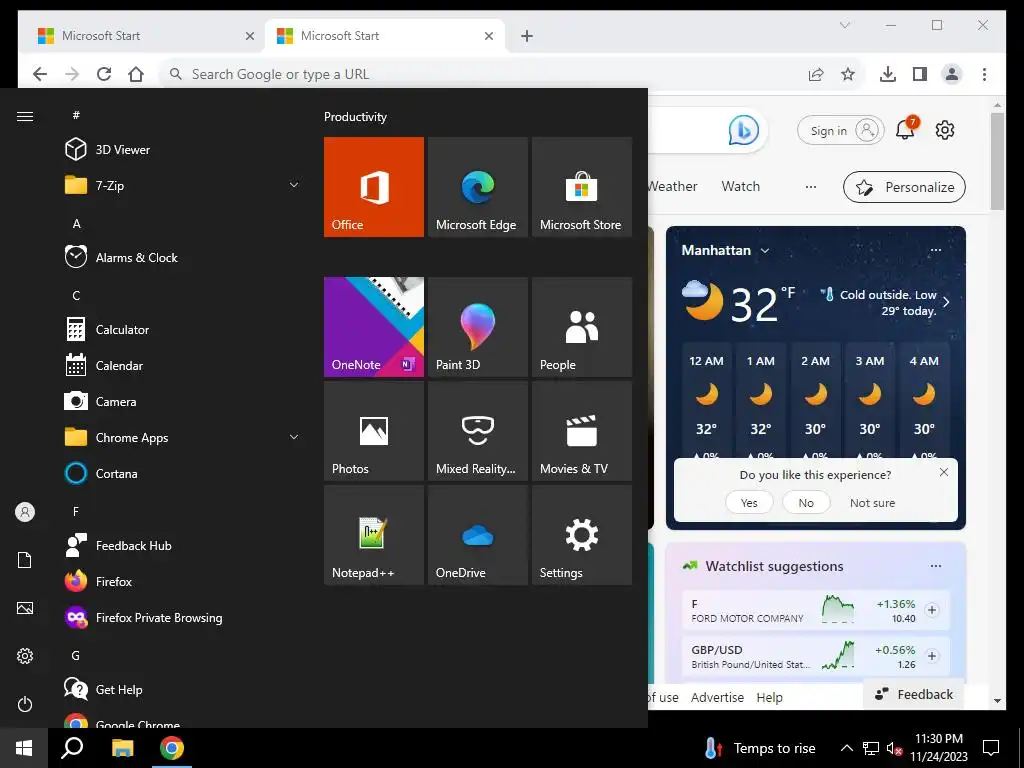Close the second Microsoft Start tab
1024x768 pixels.
[x=488, y=36]
